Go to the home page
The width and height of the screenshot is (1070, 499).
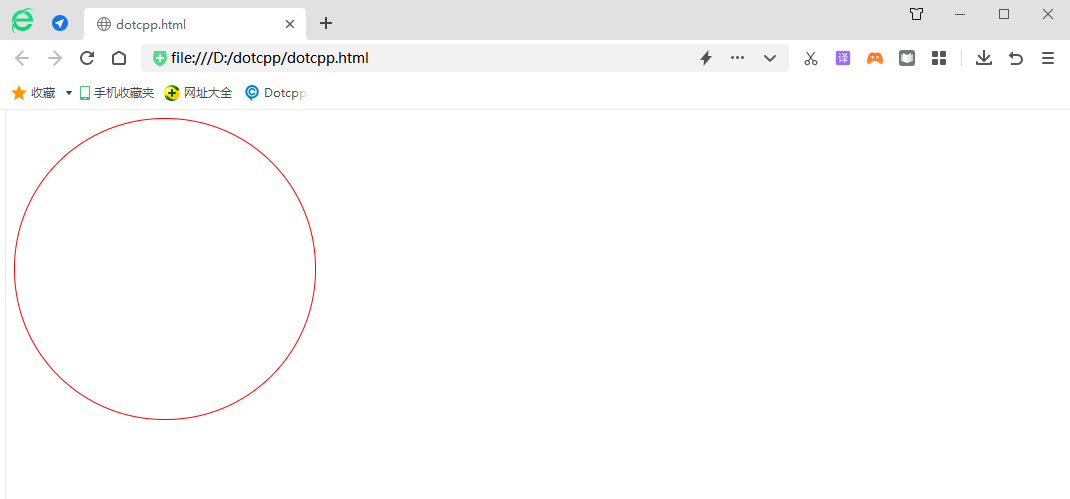119,58
